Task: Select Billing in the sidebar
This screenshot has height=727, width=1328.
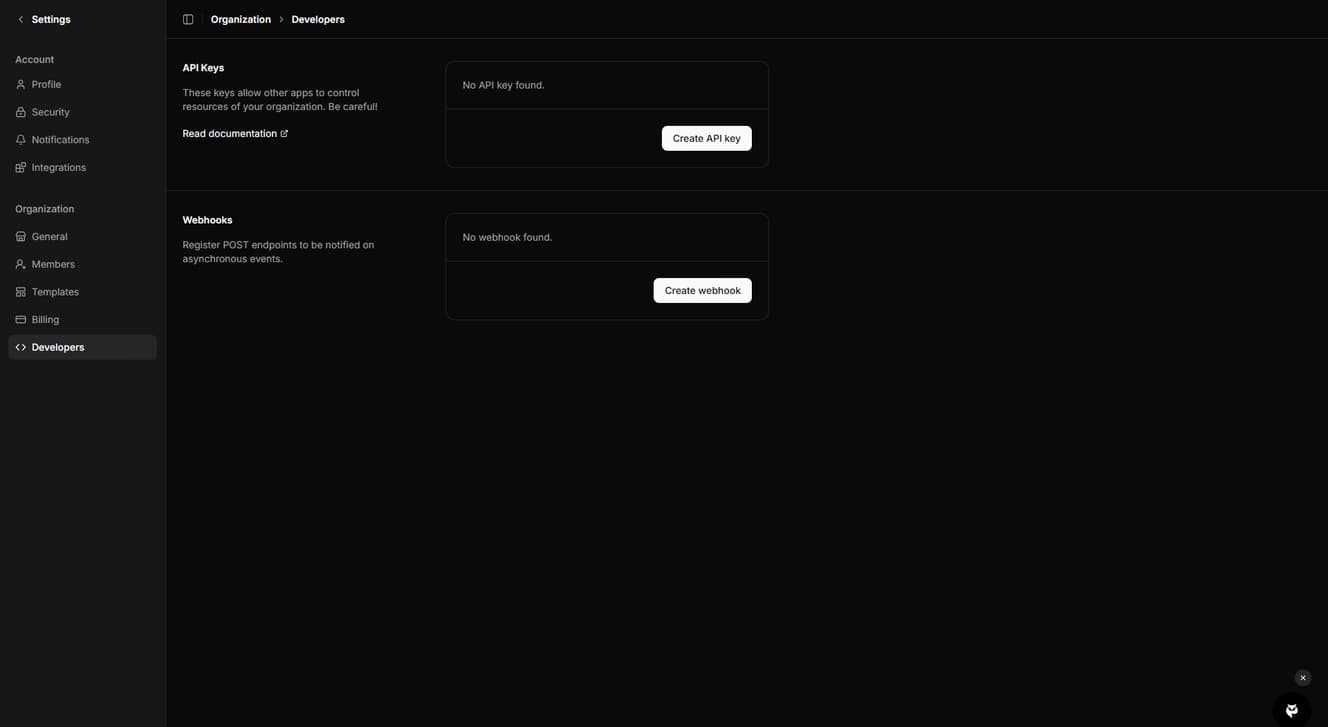Action: click(45, 319)
